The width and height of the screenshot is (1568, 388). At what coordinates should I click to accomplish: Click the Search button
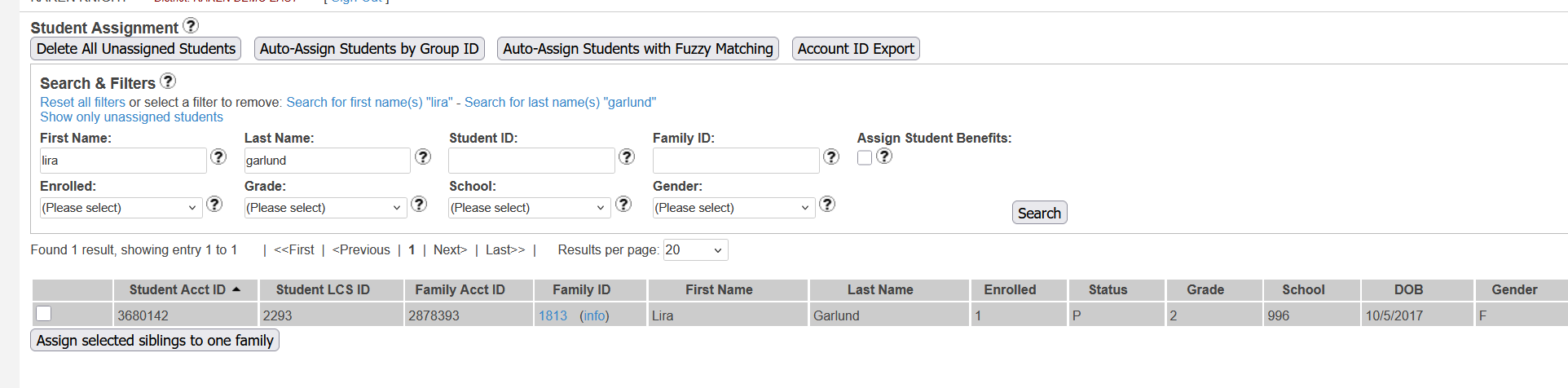click(x=1039, y=213)
